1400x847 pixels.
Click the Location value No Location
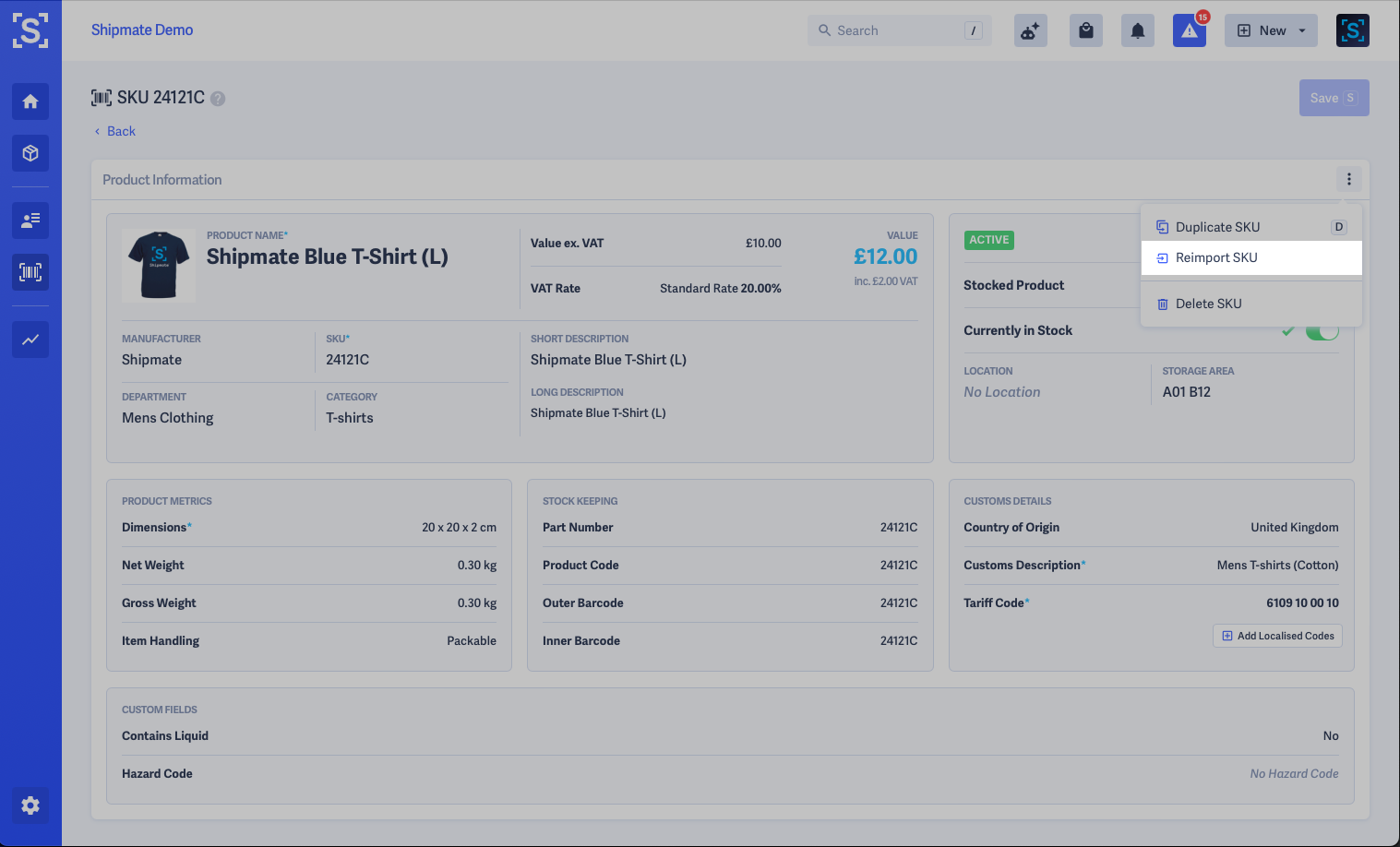[x=1002, y=392]
